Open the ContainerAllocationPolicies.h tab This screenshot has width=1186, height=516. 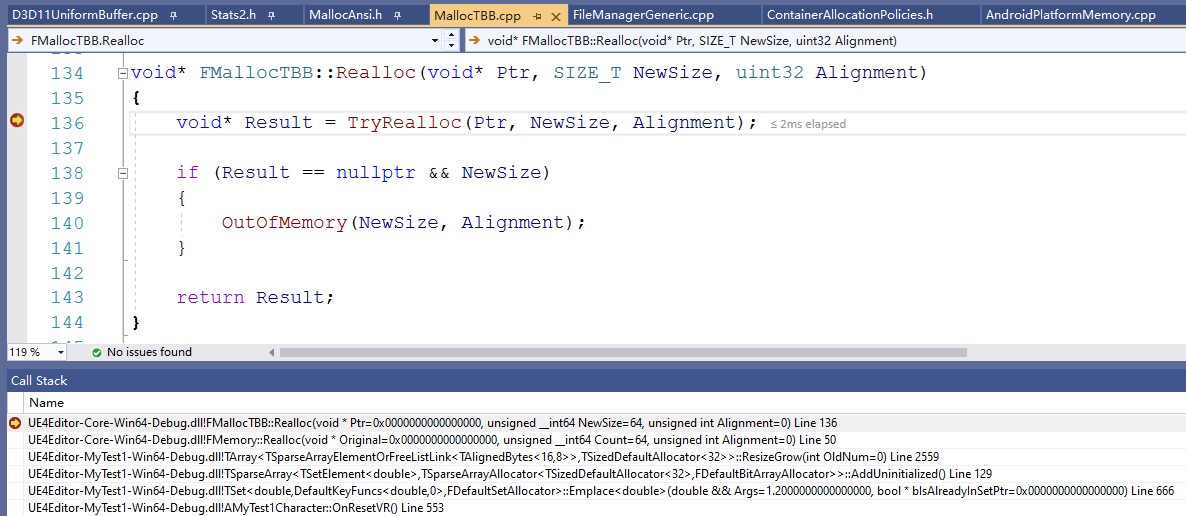[x=849, y=15]
